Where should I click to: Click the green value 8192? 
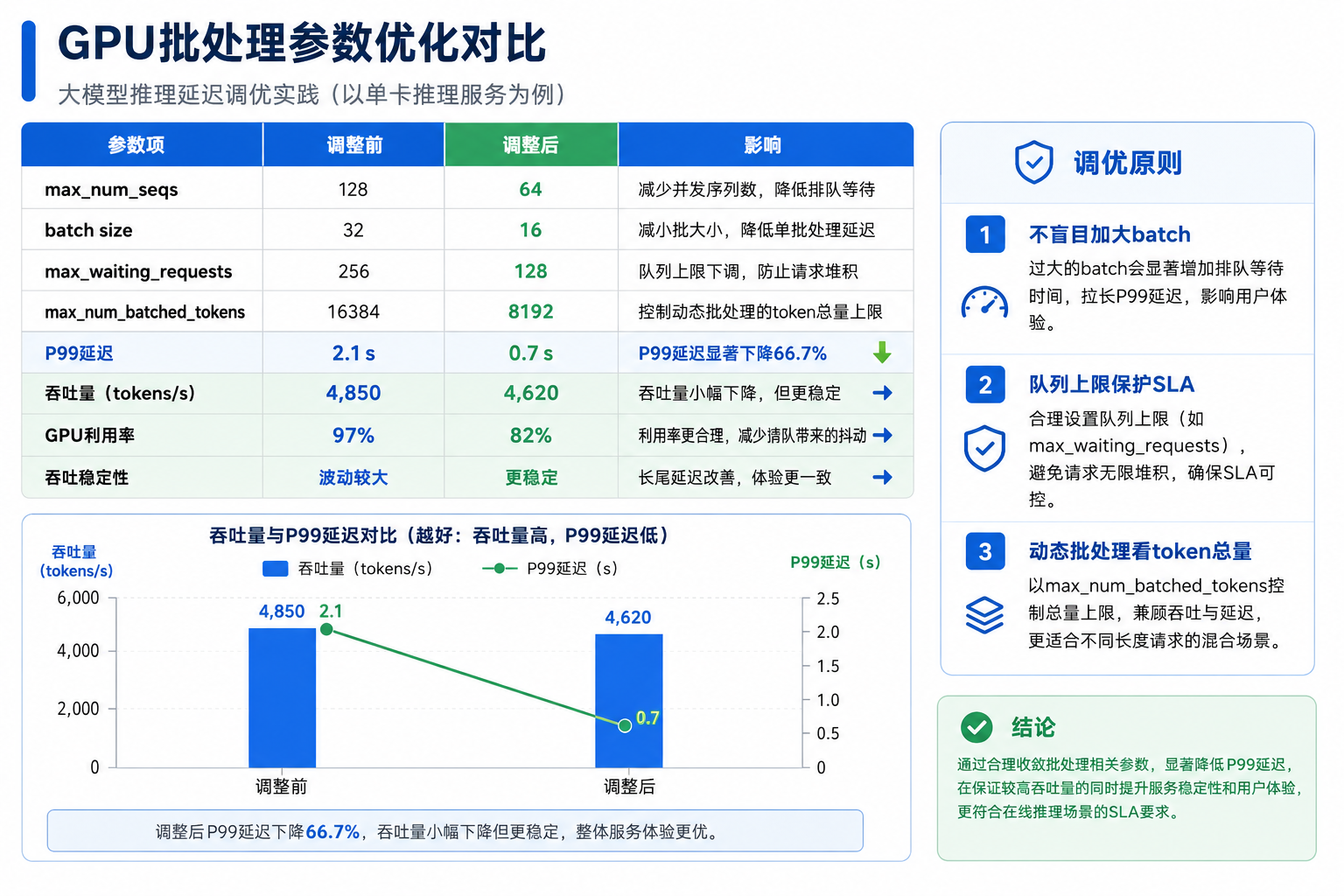(531, 312)
